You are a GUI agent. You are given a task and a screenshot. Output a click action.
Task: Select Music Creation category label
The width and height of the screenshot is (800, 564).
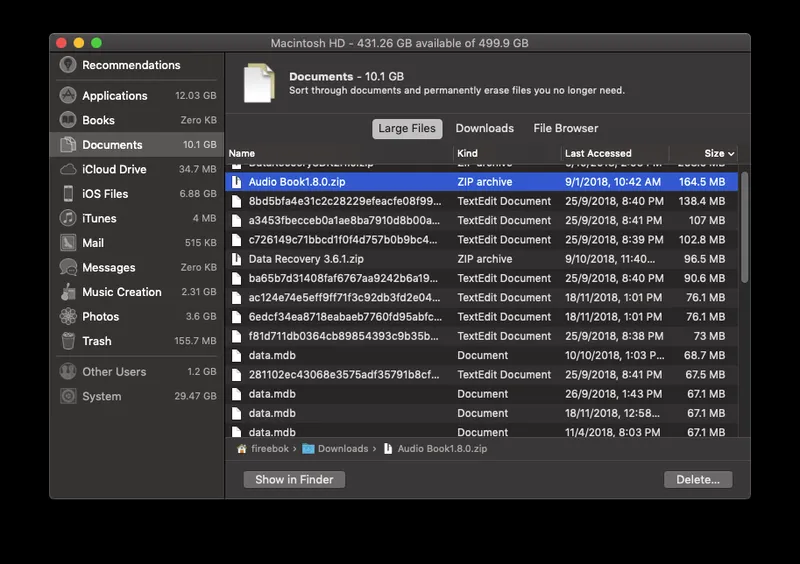pyautogui.click(x=122, y=292)
